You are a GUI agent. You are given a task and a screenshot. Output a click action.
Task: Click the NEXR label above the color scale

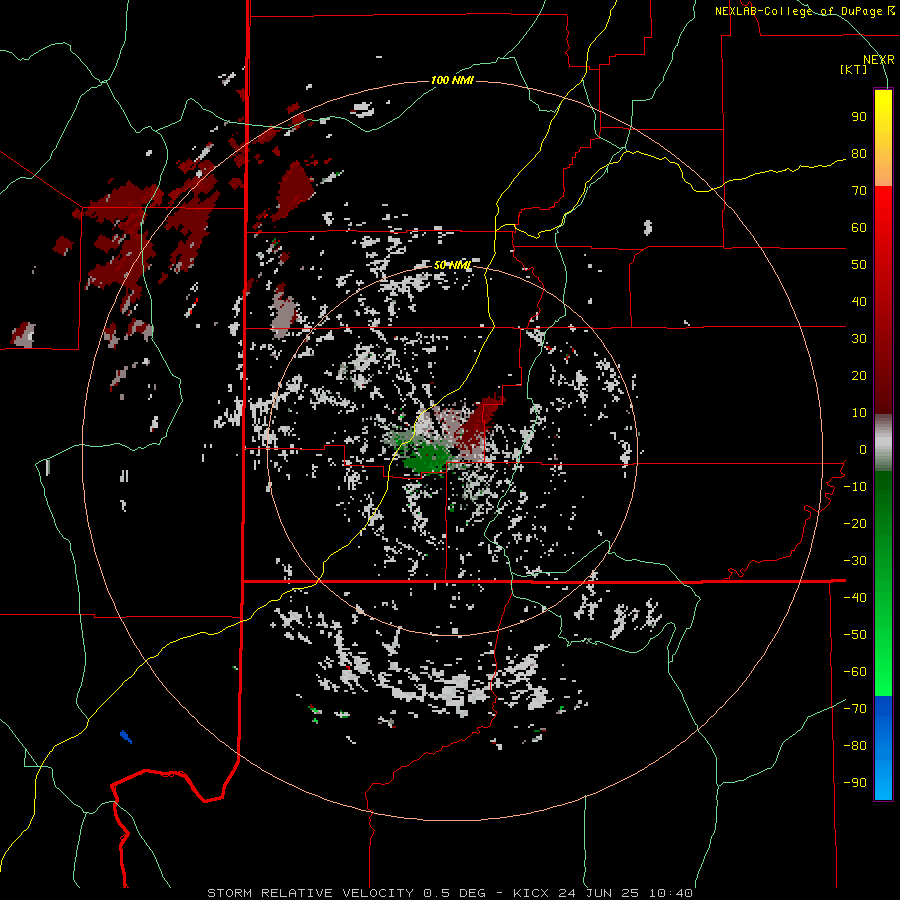point(878,60)
